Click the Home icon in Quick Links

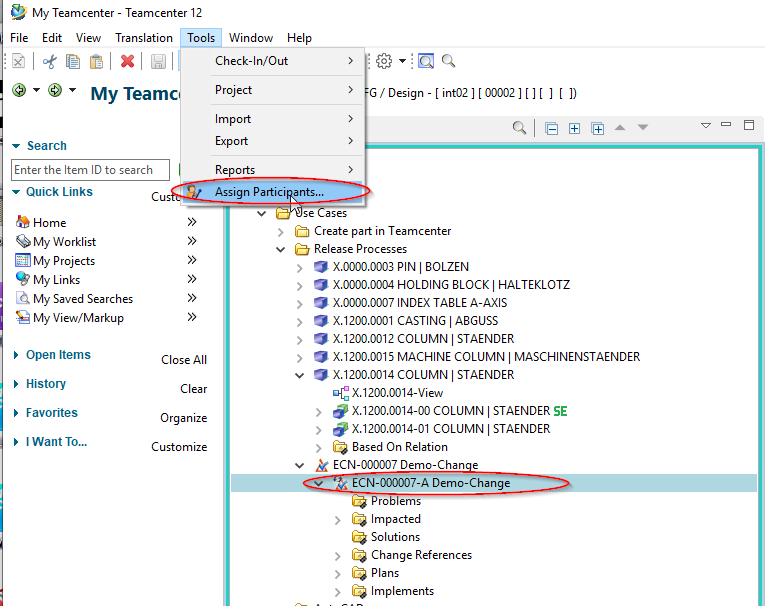point(23,223)
